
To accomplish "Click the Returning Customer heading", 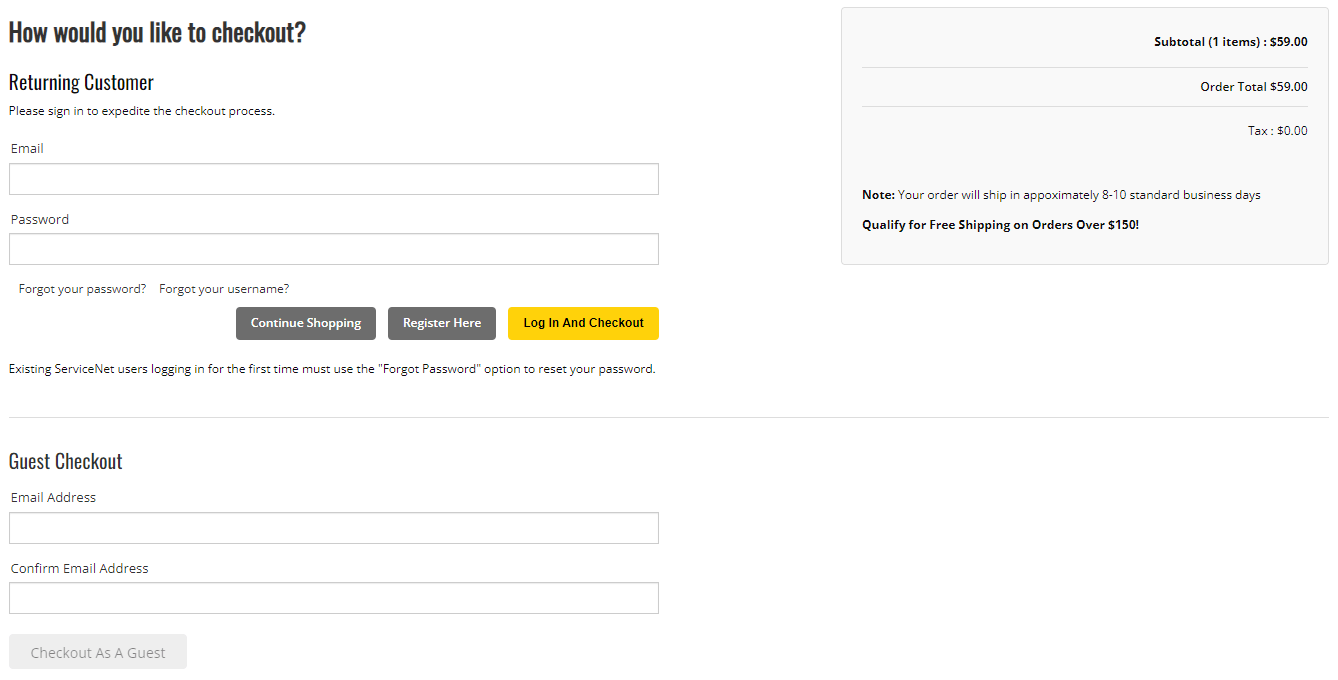I will pyautogui.click(x=80, y=82).
